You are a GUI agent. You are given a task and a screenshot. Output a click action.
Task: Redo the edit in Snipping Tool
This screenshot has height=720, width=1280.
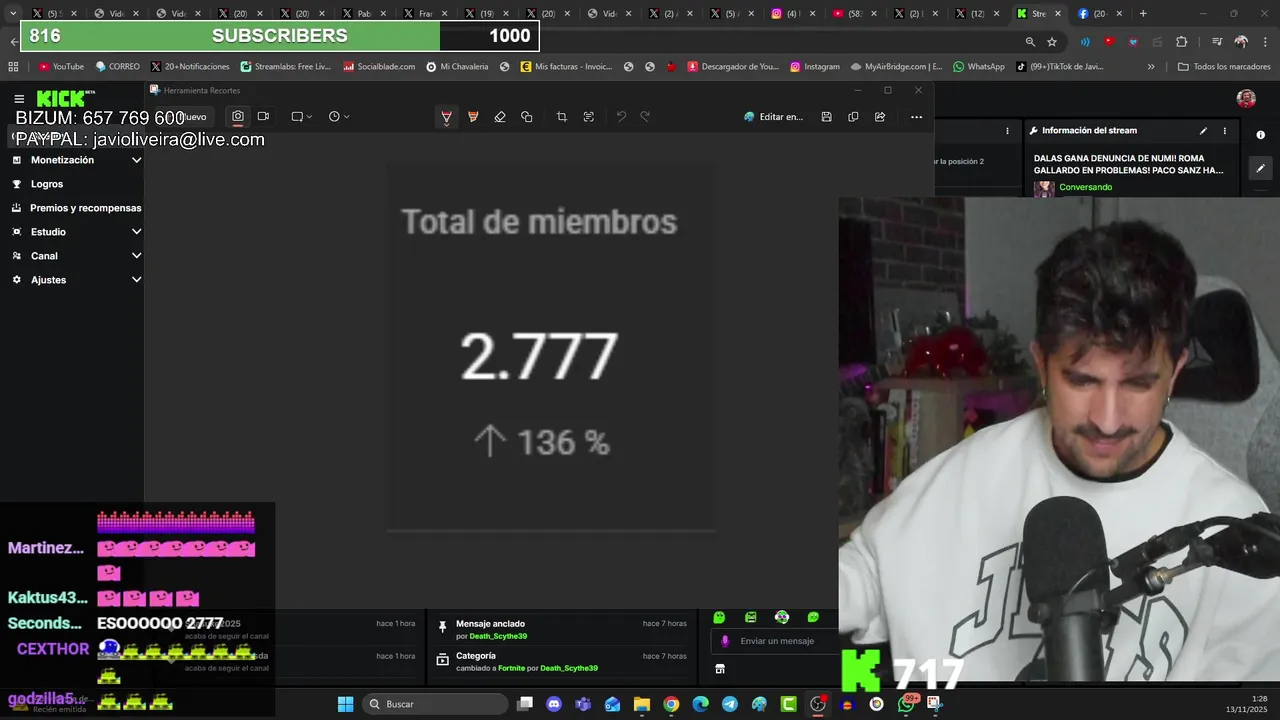coord(645,117)
